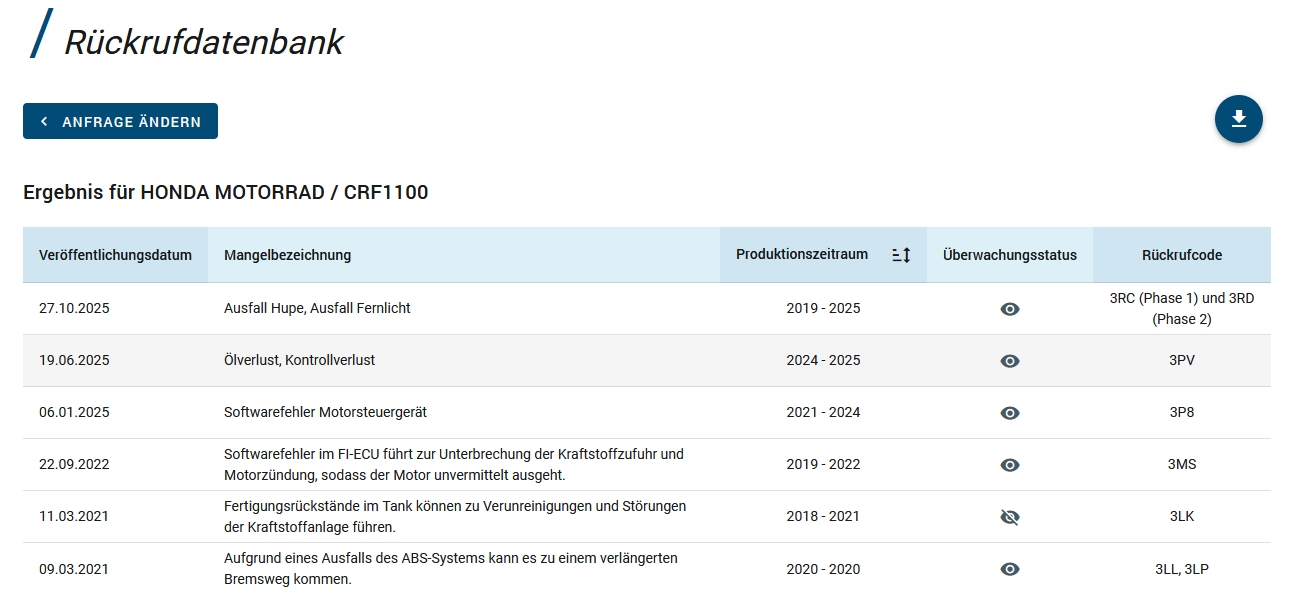
Task: Click the Rückrufcode column header
Action: click(1181, 255)
